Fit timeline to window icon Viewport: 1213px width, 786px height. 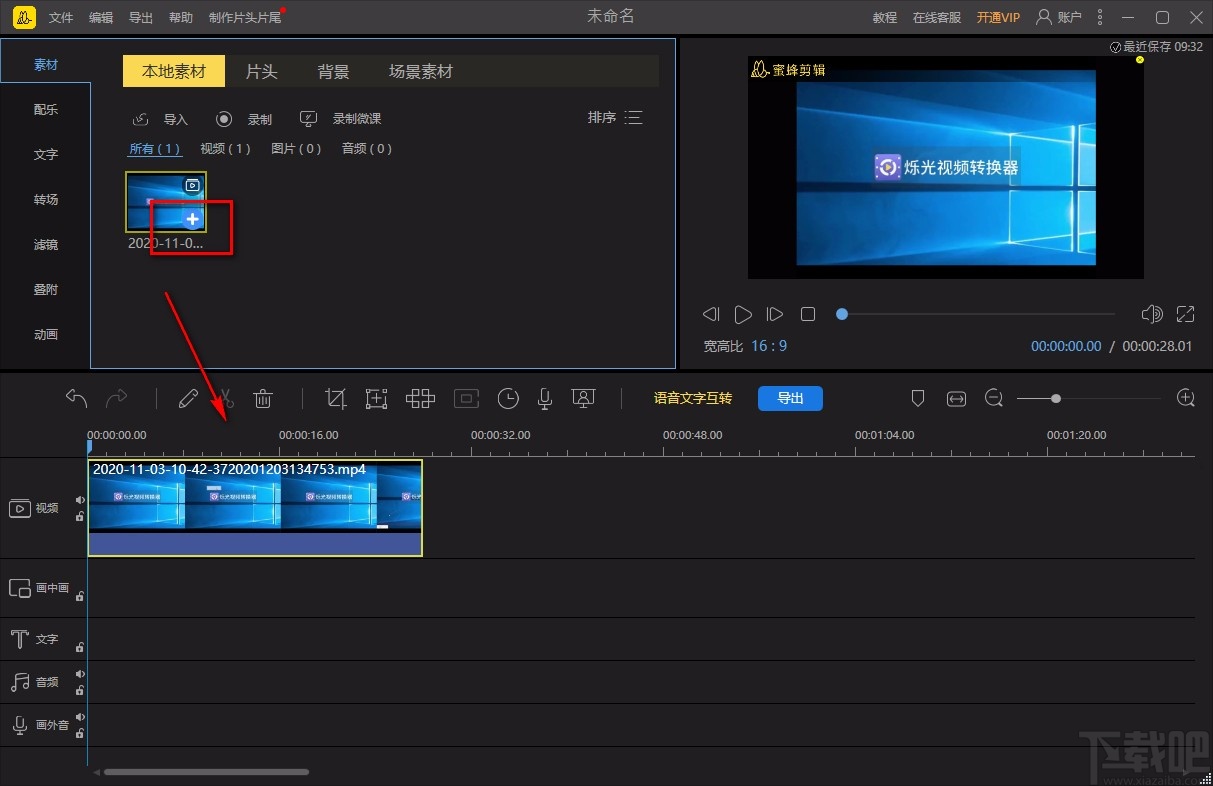(957, 398)
